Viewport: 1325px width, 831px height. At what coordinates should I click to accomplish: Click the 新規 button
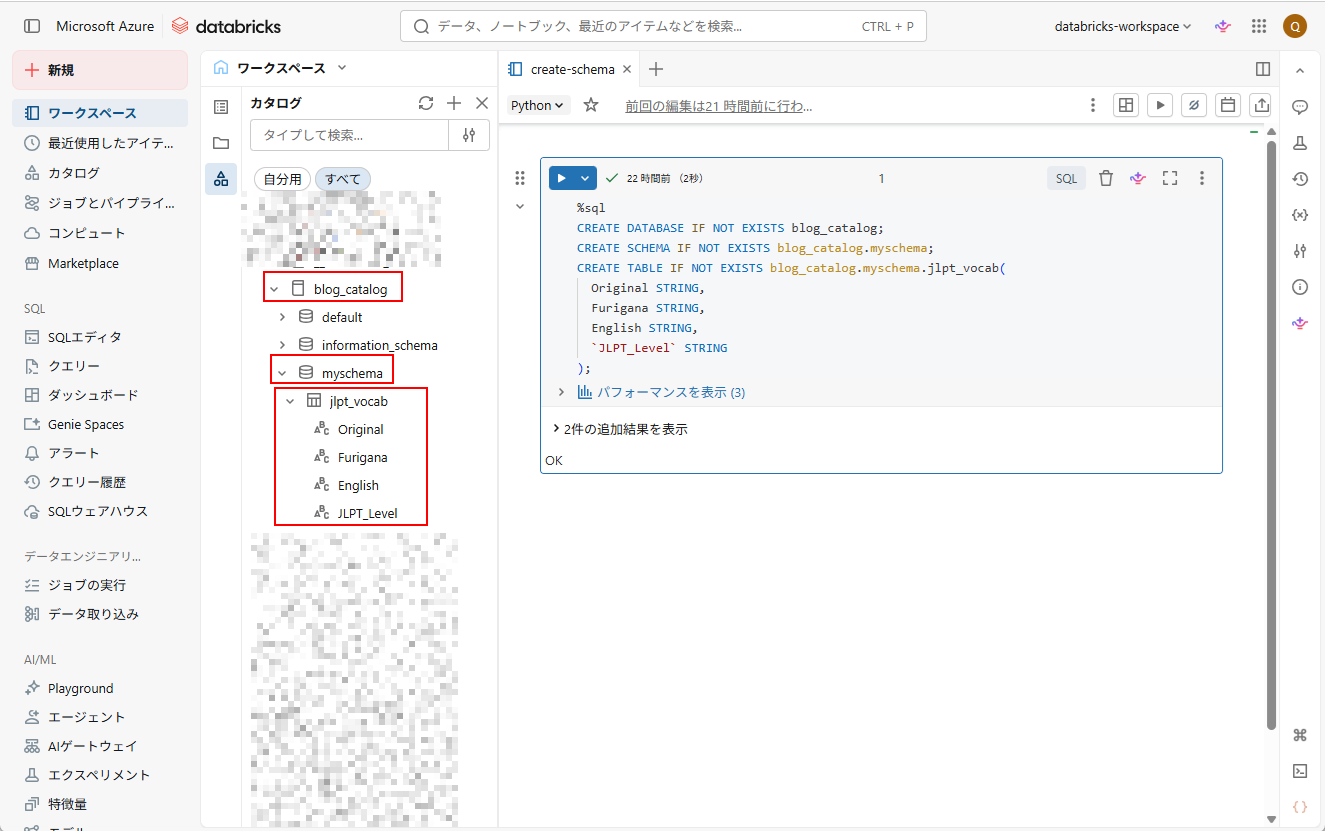point(100,70)
